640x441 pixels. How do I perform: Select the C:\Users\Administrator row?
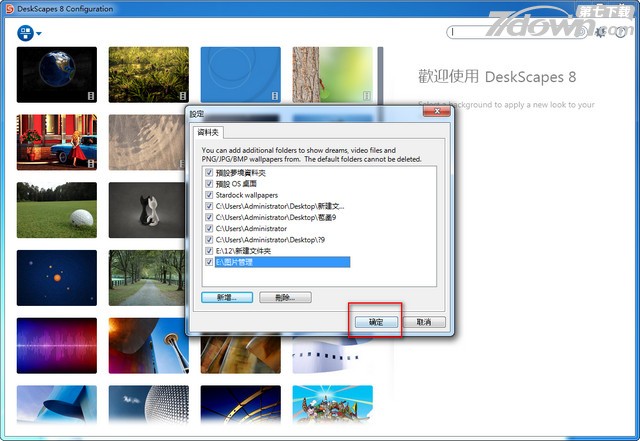pyautogui.click(x=251, y=229)
